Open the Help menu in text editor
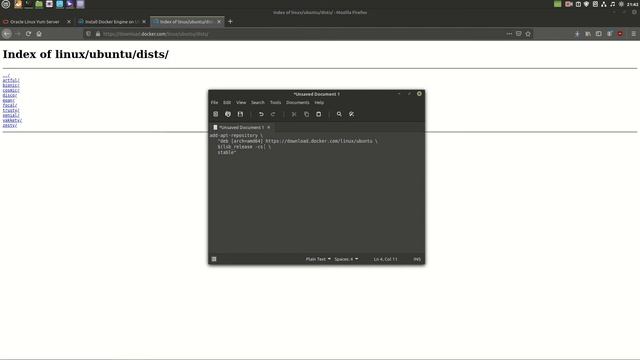 click(x=319, y=102)
